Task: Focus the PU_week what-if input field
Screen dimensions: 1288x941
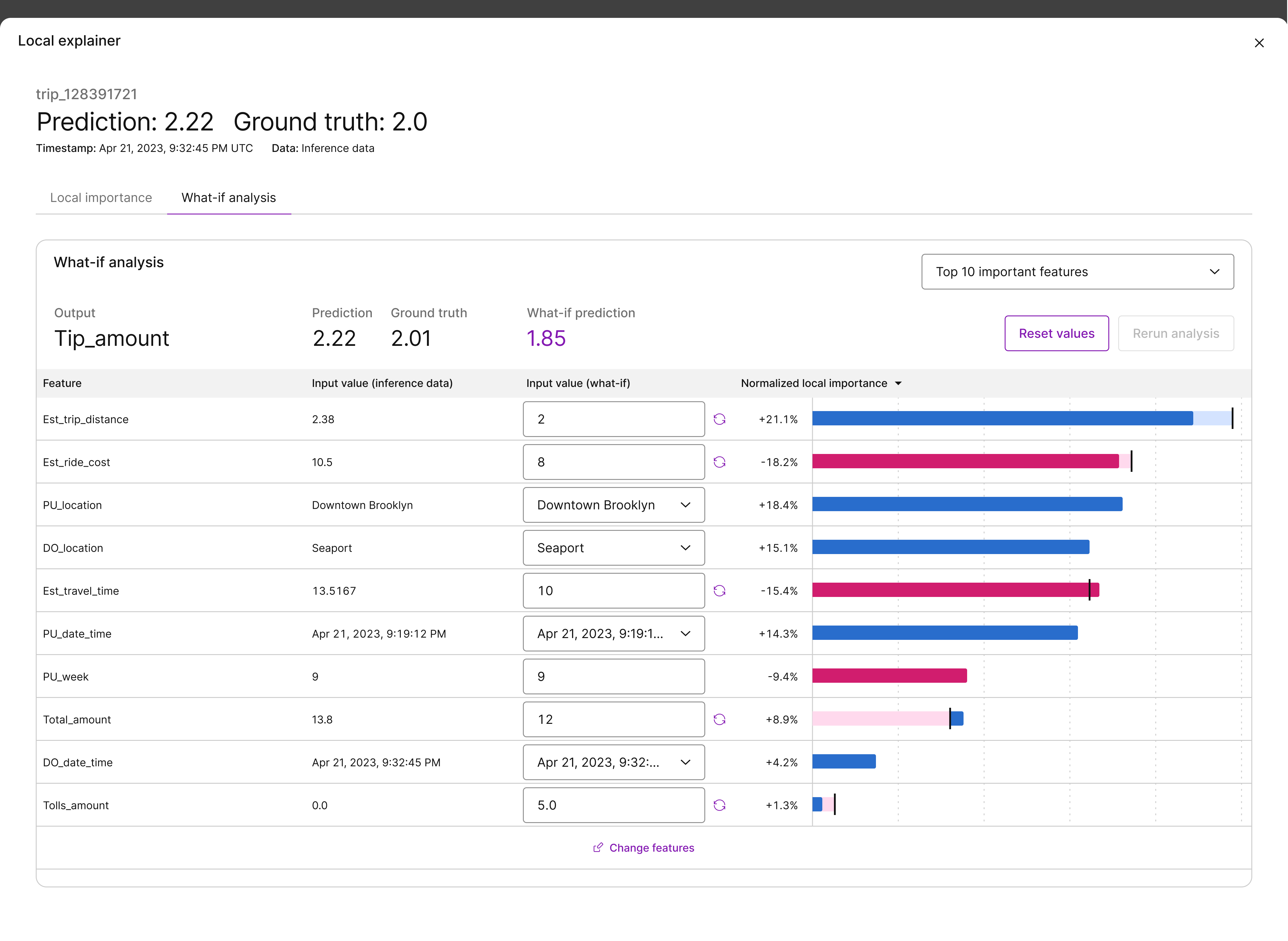Action: tap(613, 677)
